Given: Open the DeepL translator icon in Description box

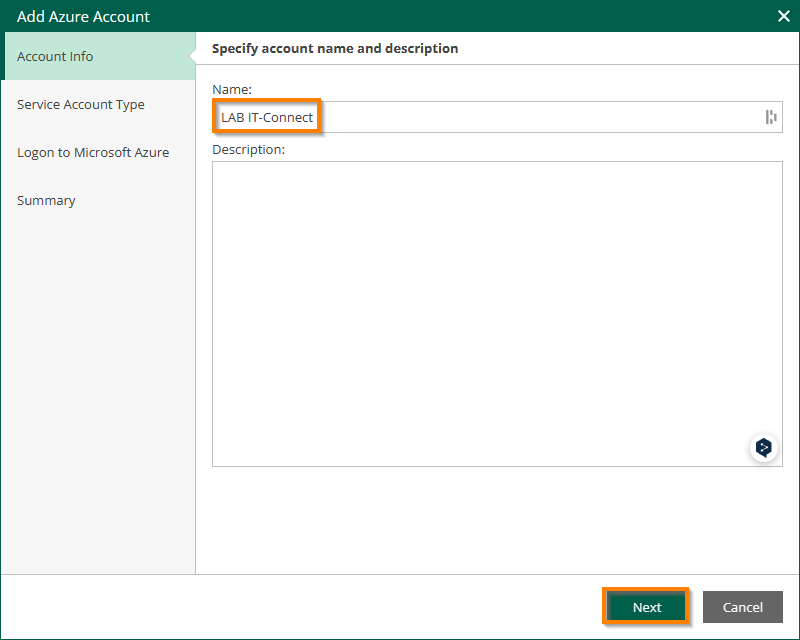Looking at the screenshot, I should point(764,447).
